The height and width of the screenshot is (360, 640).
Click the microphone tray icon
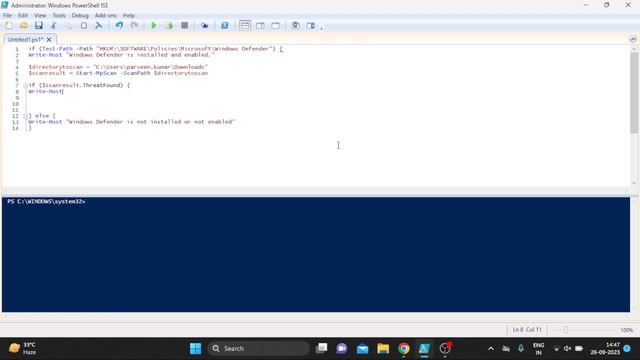click(x=521, y=349)
